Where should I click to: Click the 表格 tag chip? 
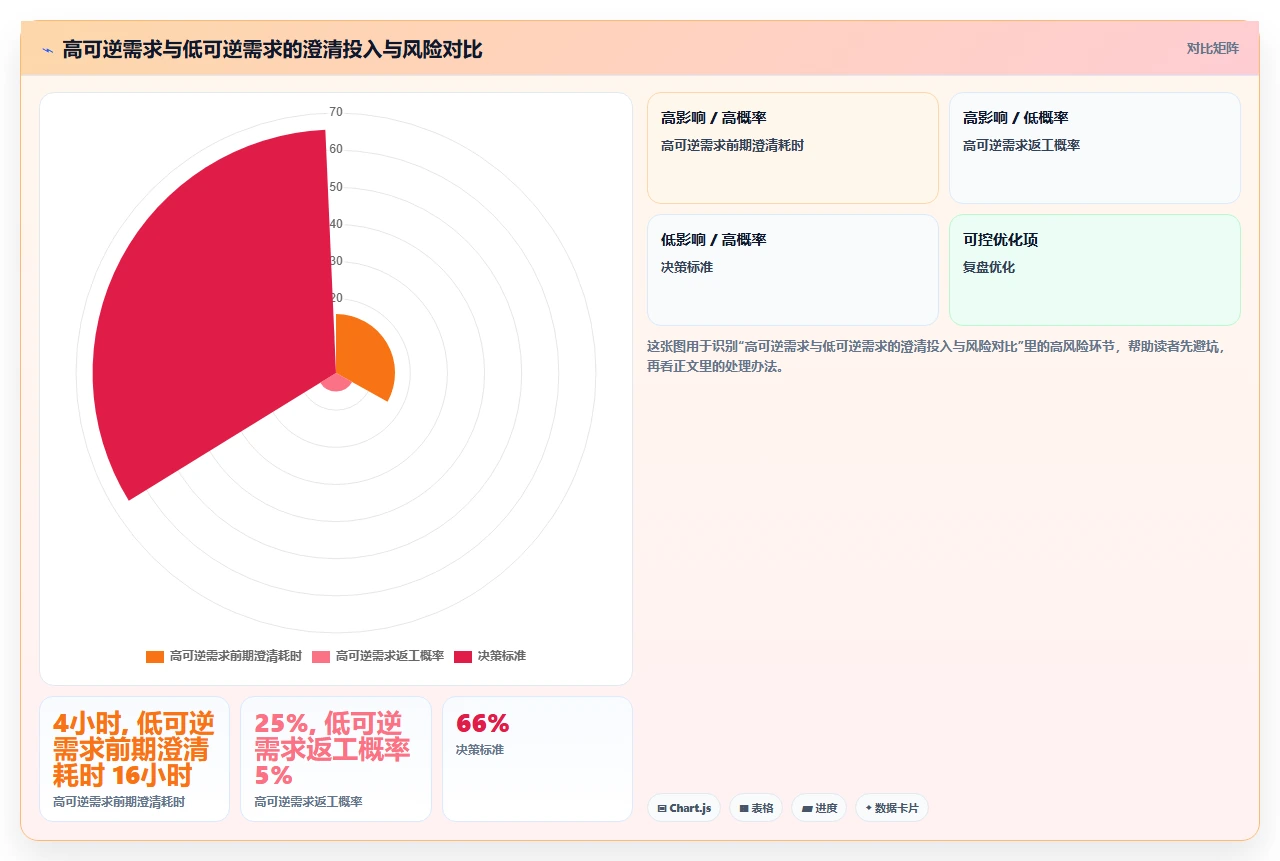756,808
